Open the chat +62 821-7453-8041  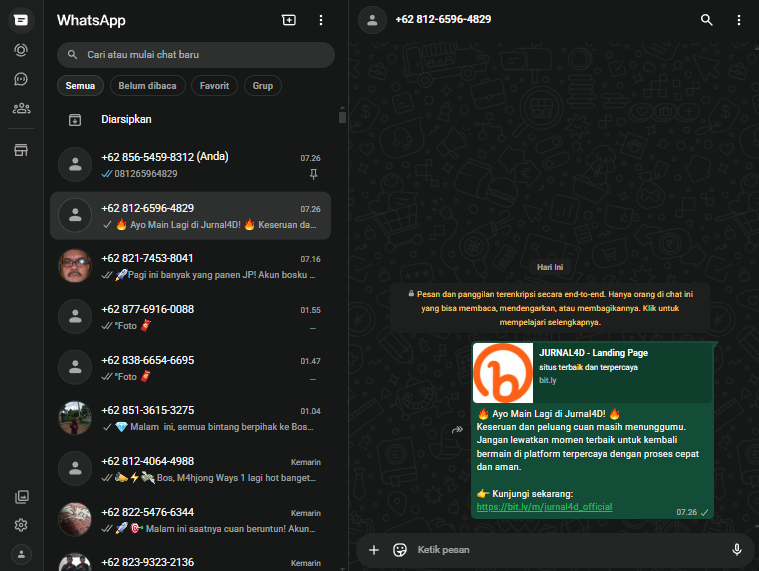pyautogui.click(x=191, y=266)
